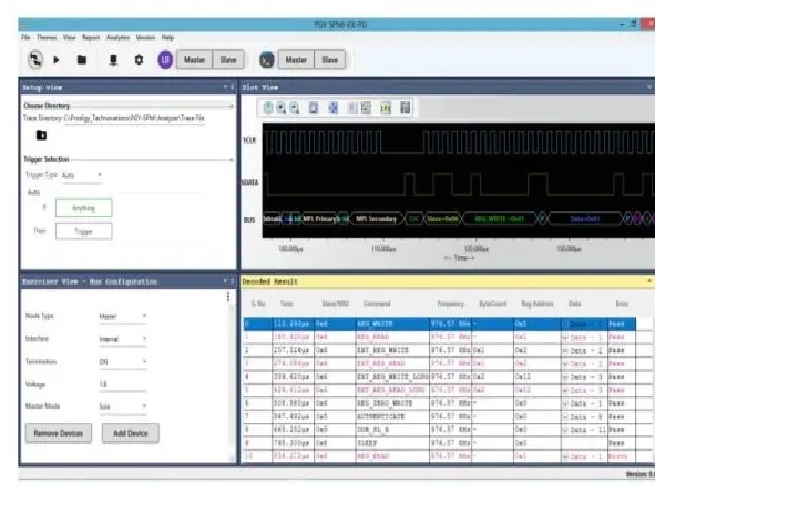The width and height of the screenshot is (808, 511).
Task: Click first icon in Plot View toolbar
Action: coord(268,108)
